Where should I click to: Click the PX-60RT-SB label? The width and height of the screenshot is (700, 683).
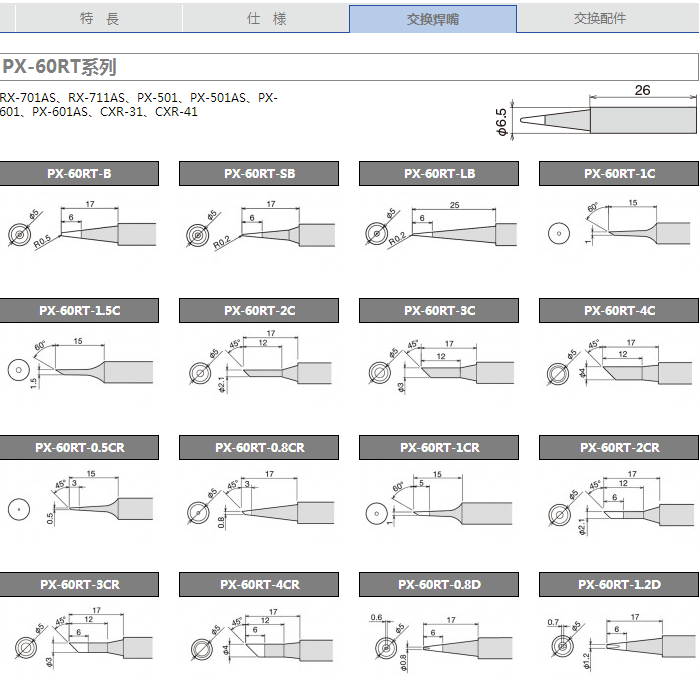pyautogui.click(x=259, y=174)
